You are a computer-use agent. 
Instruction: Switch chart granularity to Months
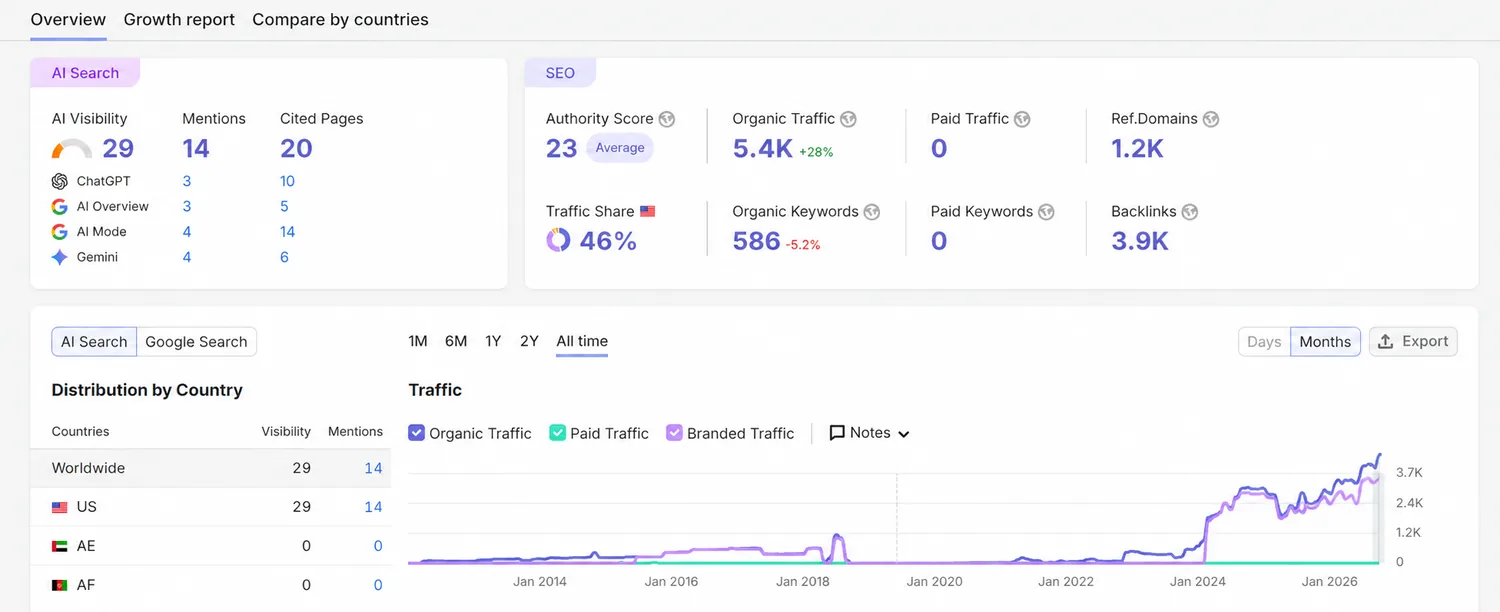coord(1325,342)
